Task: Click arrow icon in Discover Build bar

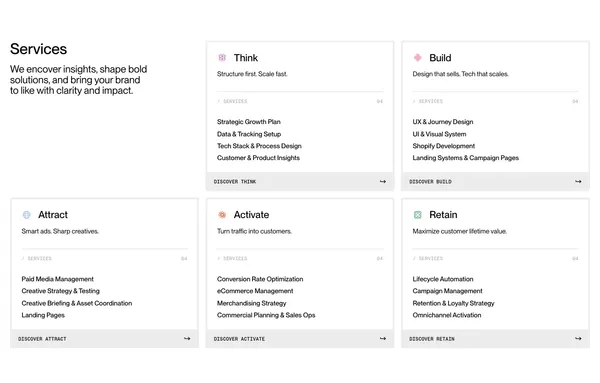Action: pos(578,181)
